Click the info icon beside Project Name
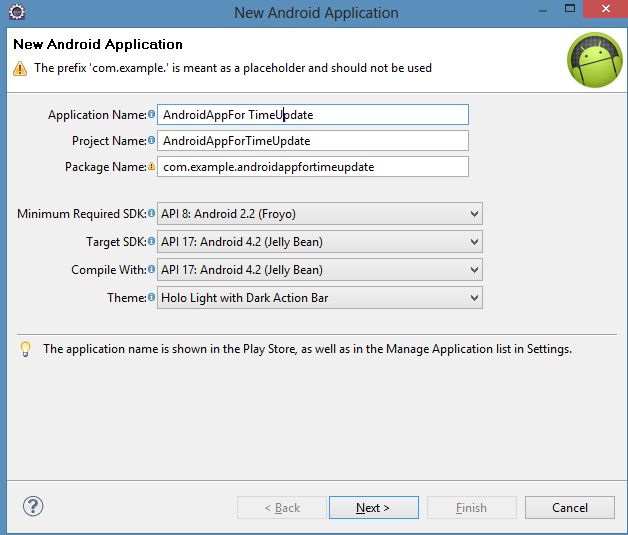The height and width of the screenshot is (535, 628). [152, 141]
